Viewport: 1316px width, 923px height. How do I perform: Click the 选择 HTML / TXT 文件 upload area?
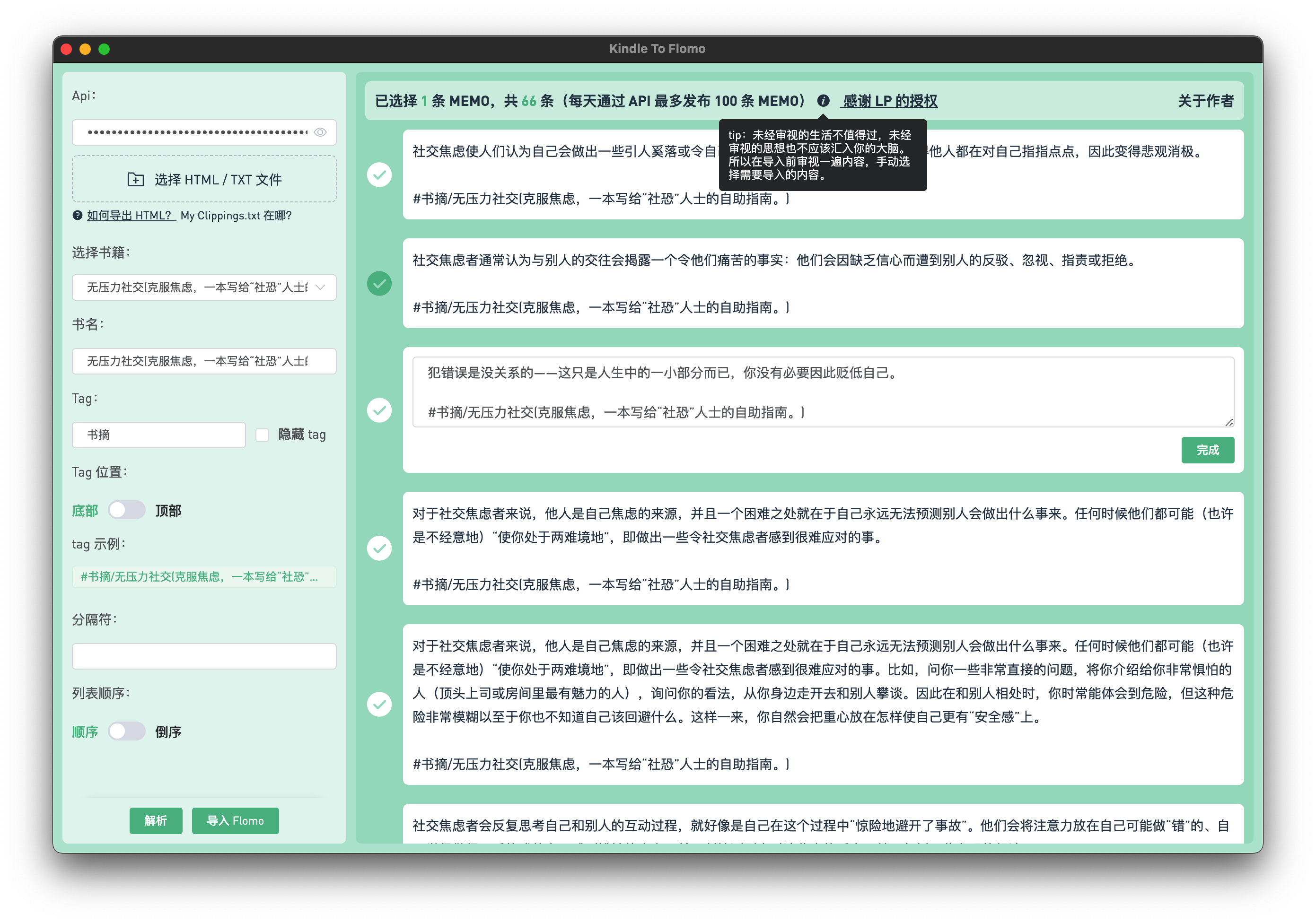tap(204, 179)
